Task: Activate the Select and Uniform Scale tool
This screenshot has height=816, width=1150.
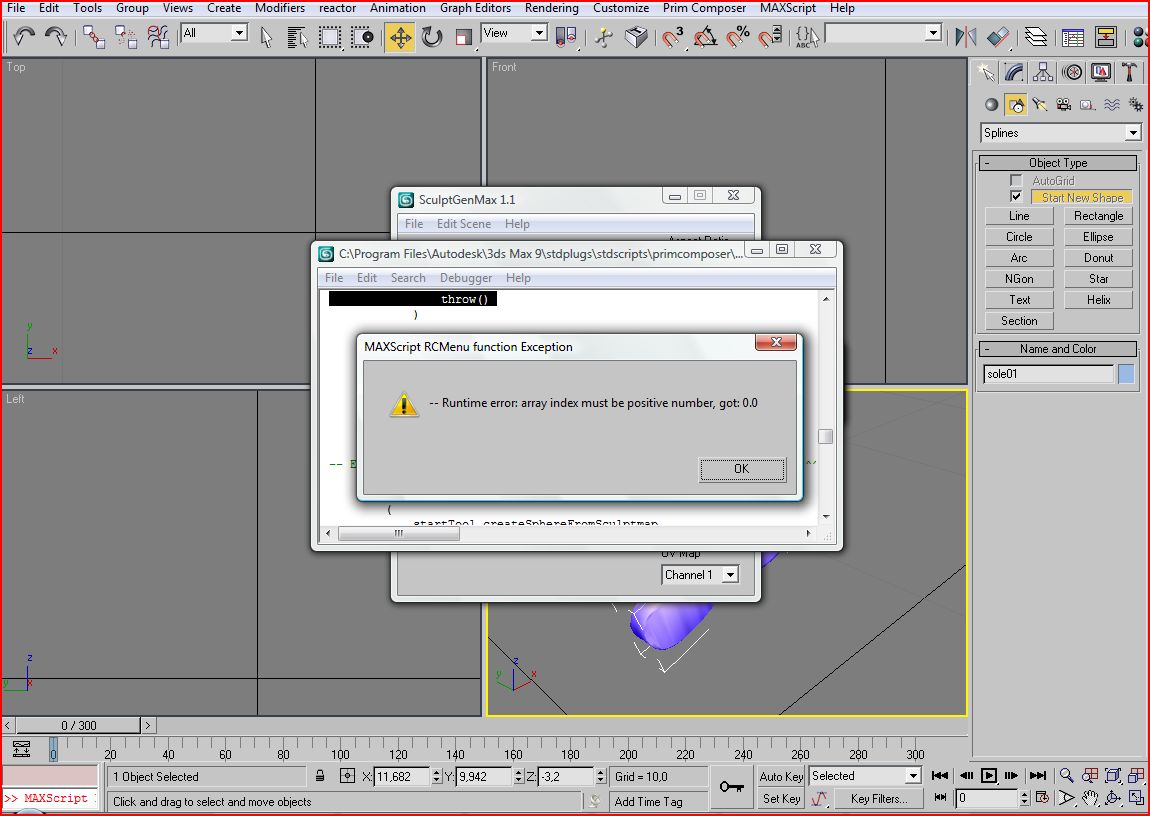Action: pyautogui.click(x=463, y=36)
